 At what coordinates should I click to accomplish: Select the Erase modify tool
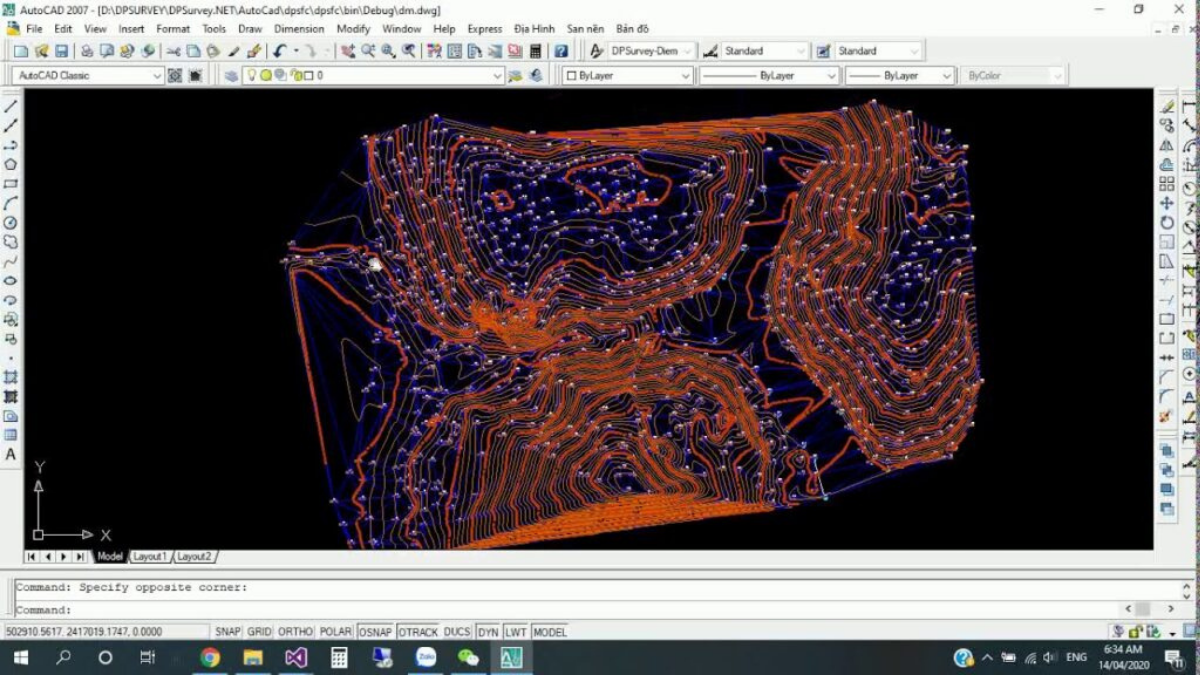click(1167, 107)
